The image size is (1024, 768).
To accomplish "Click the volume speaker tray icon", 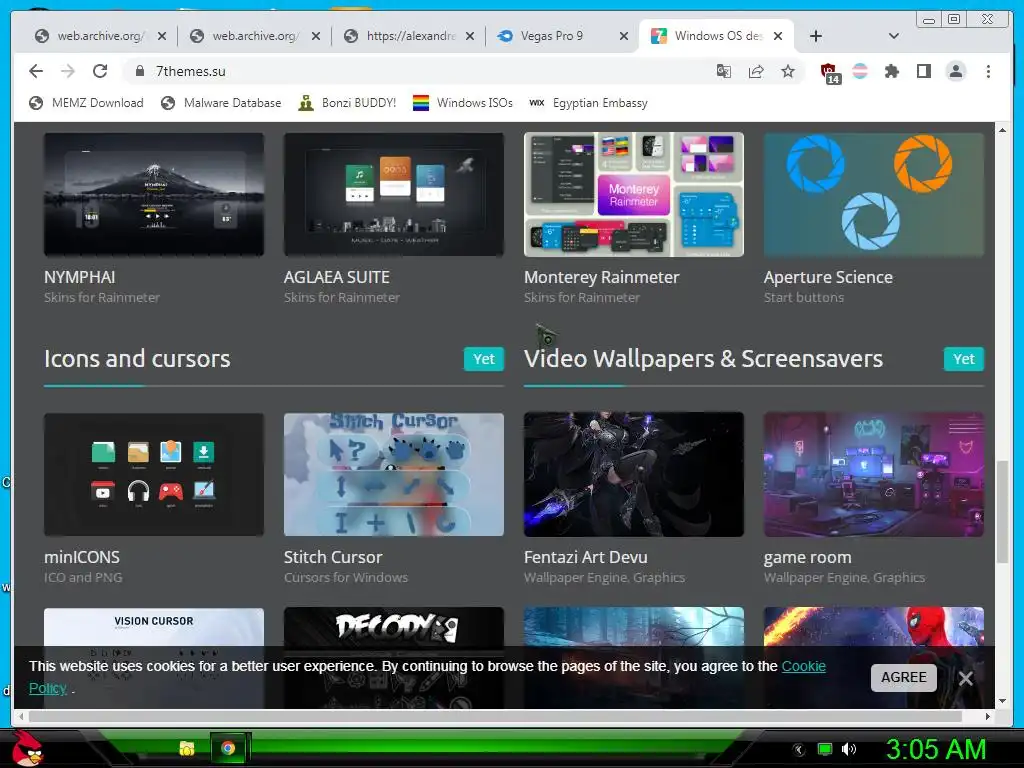I will [849, 749].
